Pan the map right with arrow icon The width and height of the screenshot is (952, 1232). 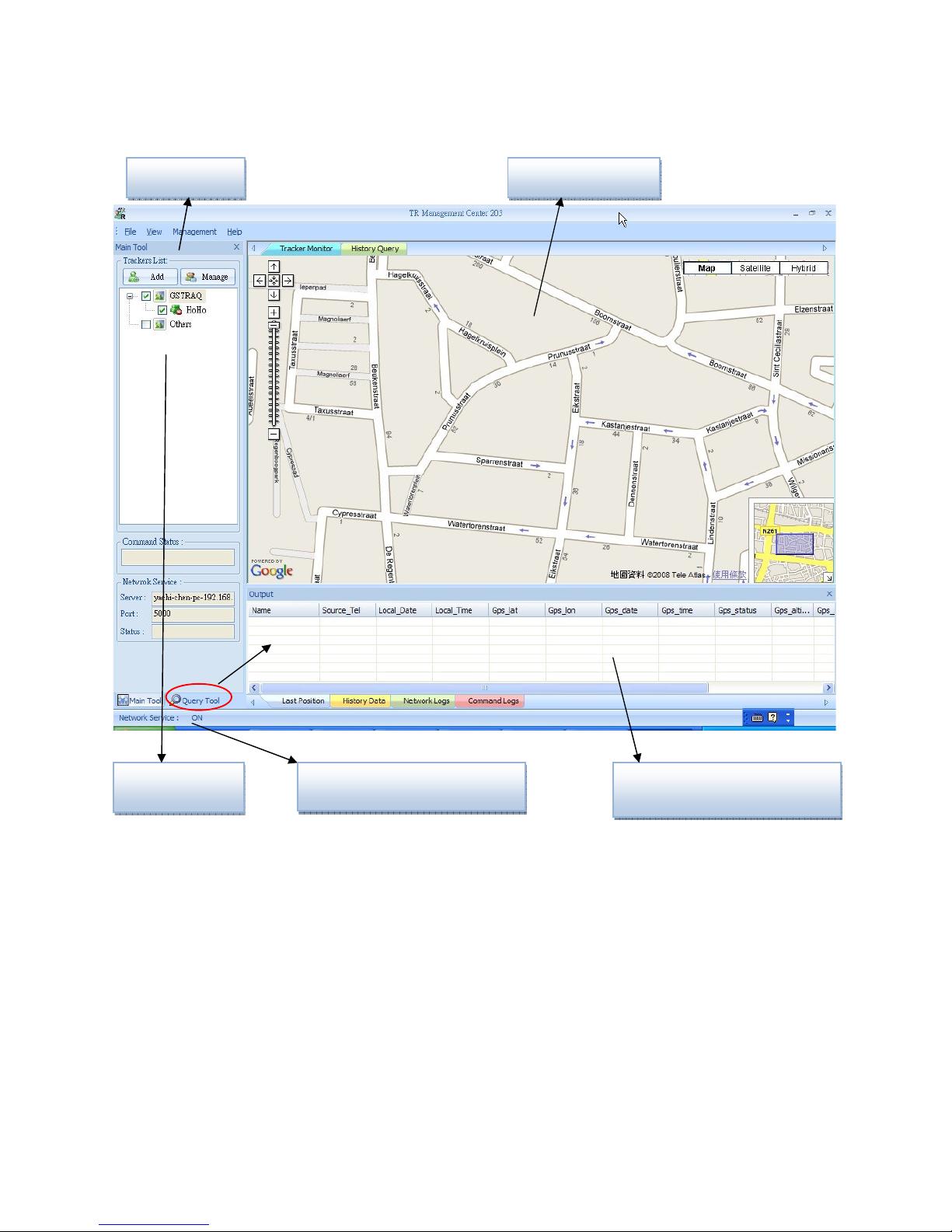coord(288,281)
